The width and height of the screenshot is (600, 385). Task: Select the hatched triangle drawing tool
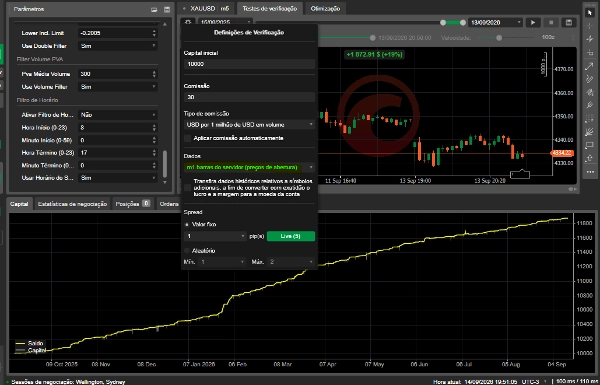[590, 92]
